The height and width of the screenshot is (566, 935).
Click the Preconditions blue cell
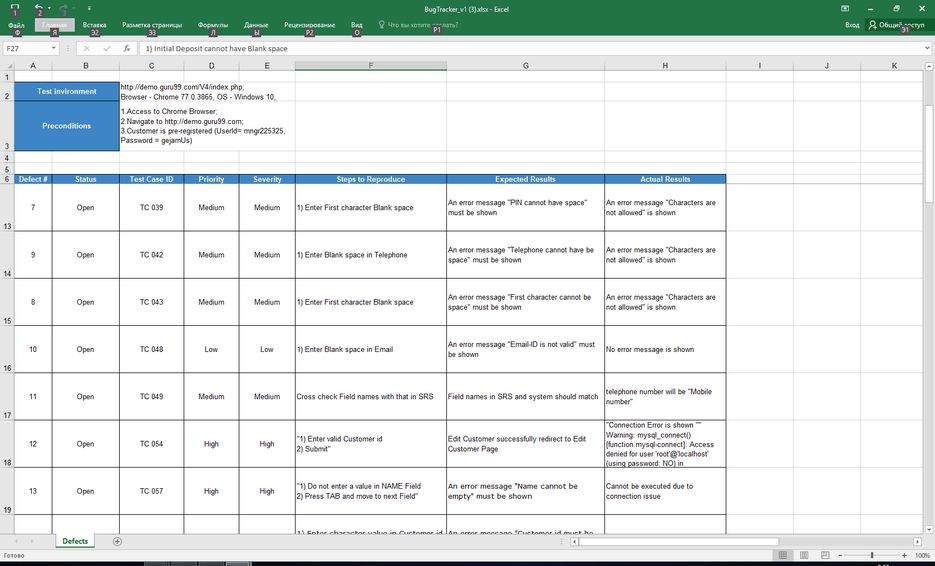click(66, 126)
